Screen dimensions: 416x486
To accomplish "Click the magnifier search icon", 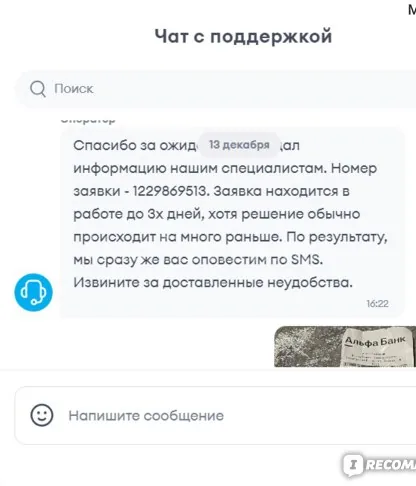I will point(38,89).
